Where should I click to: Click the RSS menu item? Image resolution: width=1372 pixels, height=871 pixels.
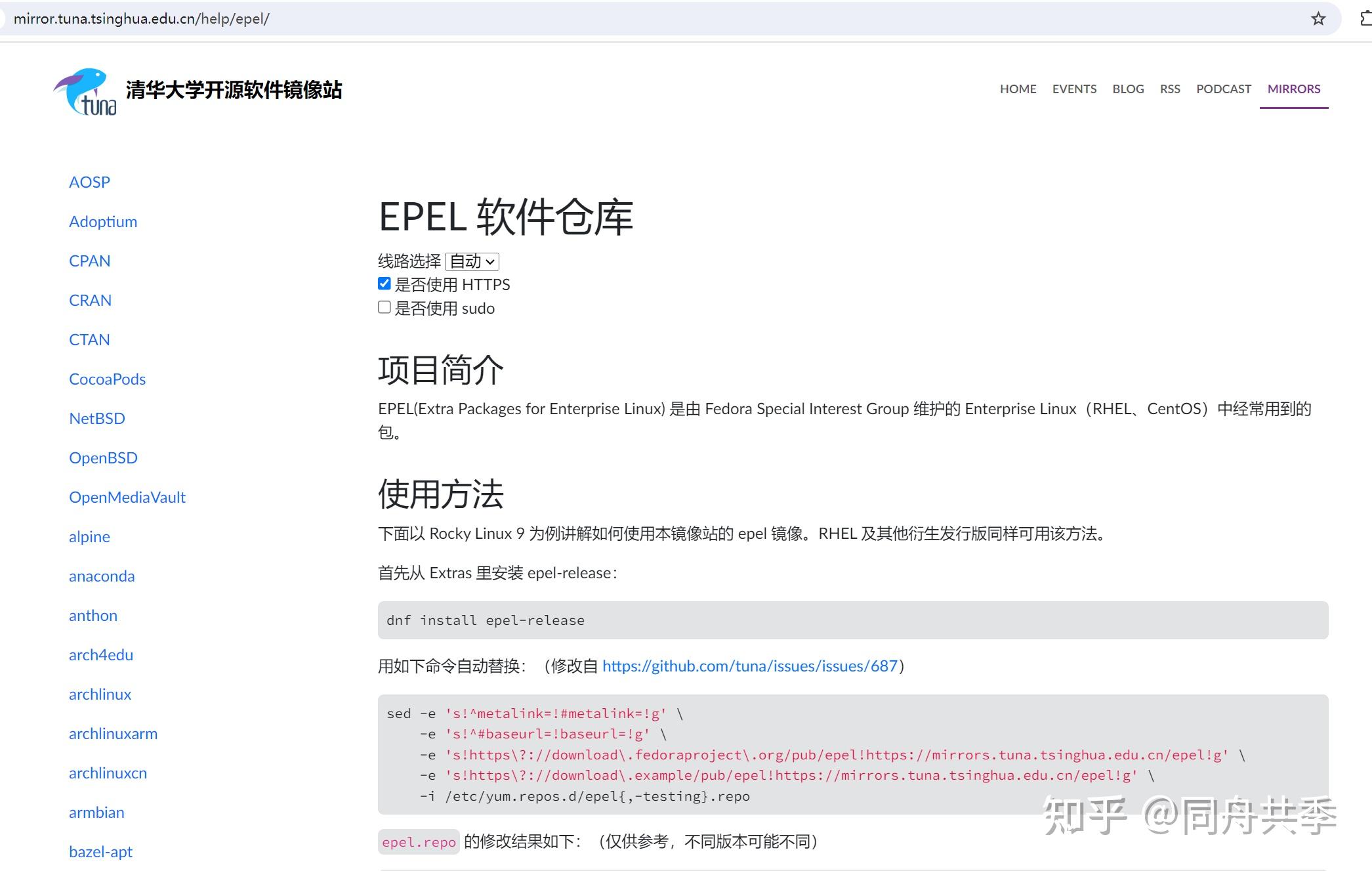coord(1171,89)
